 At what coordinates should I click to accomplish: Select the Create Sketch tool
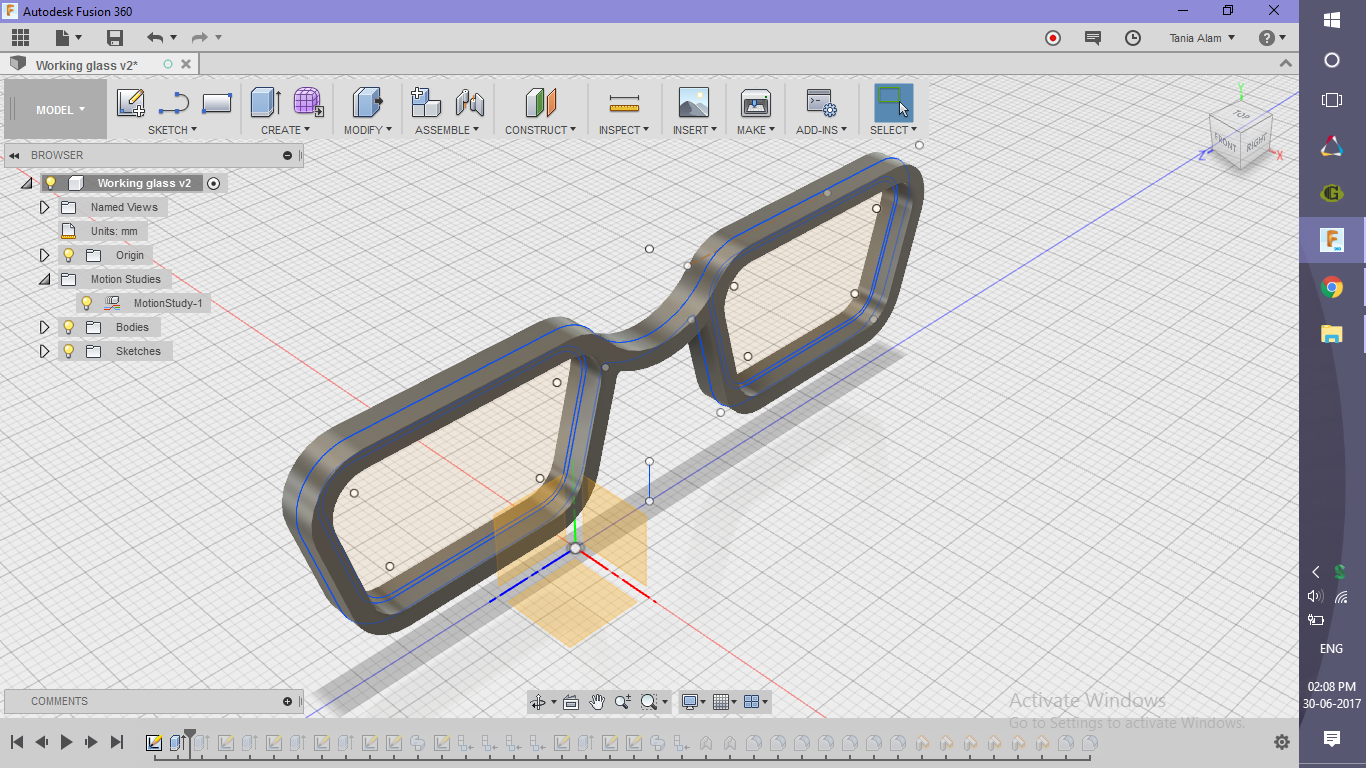(131, 103)
